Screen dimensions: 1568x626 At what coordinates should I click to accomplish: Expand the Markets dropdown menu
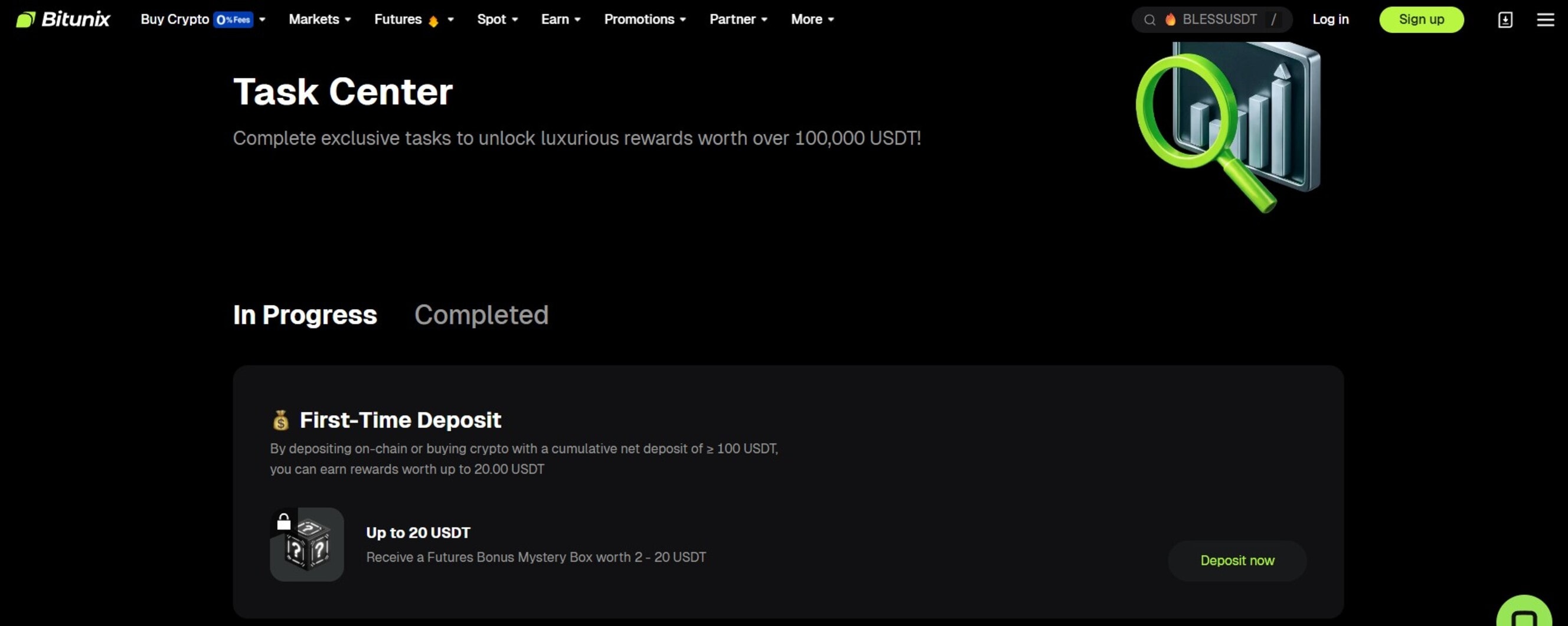click(x=319, y=19)
